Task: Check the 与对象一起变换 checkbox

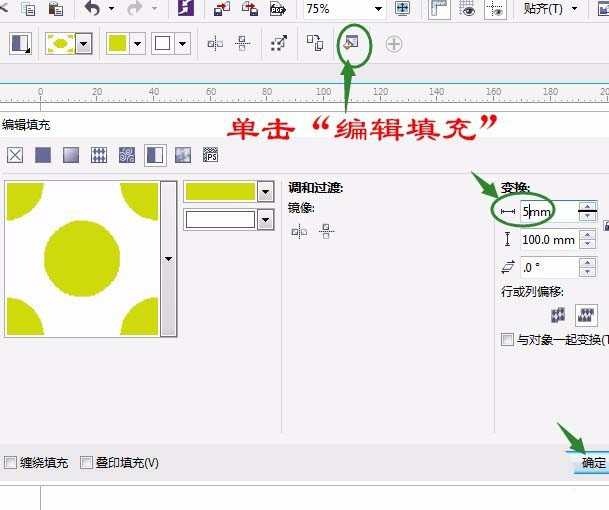Action: (508, 340)
